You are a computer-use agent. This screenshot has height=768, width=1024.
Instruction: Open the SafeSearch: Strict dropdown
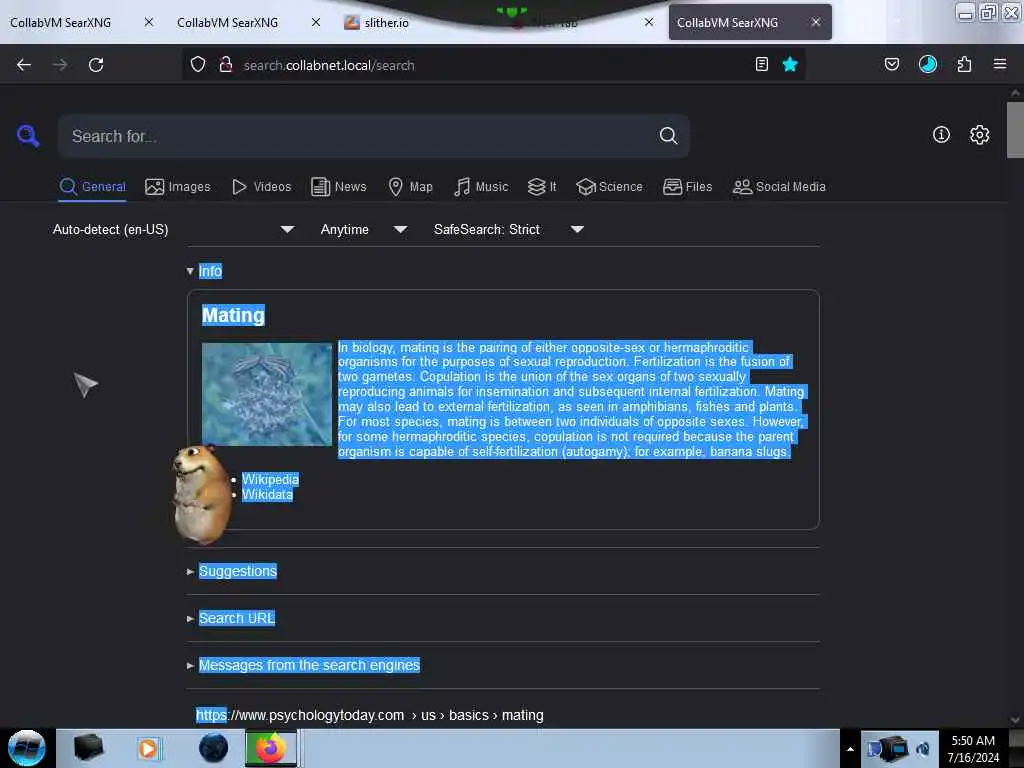[x=509, y=229]
